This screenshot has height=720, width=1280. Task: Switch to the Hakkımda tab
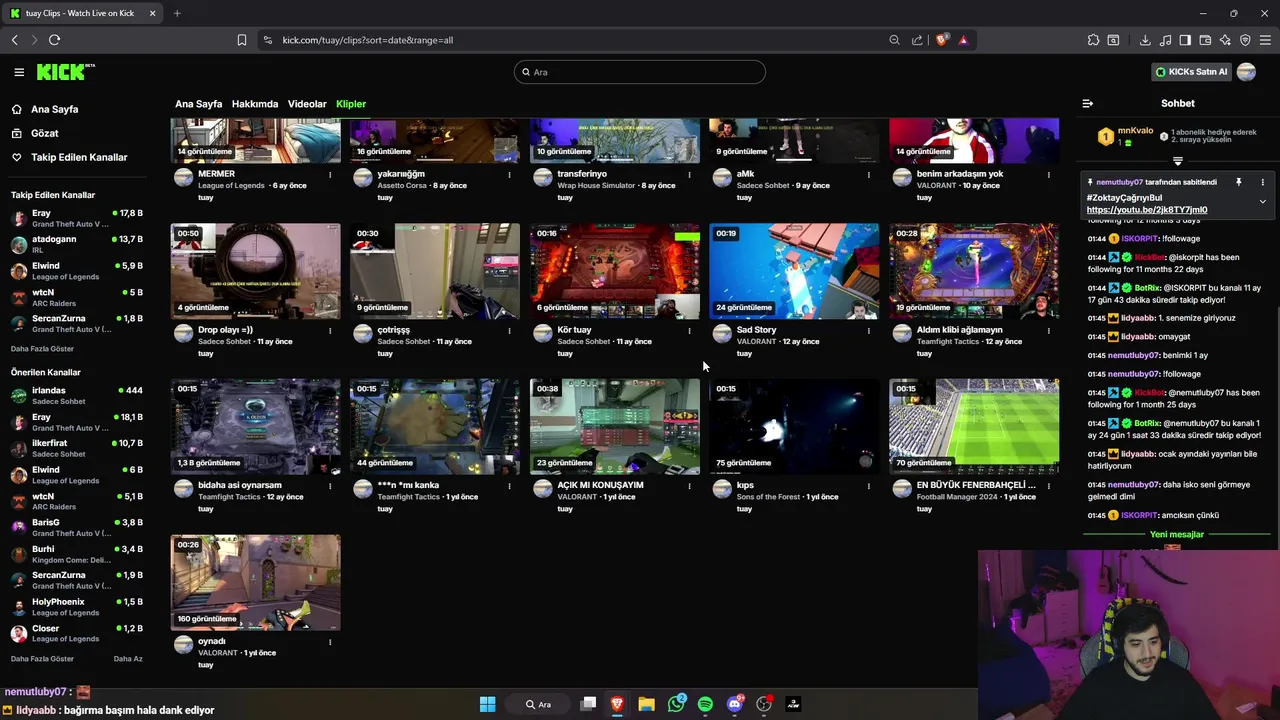[x=255, y=104]
